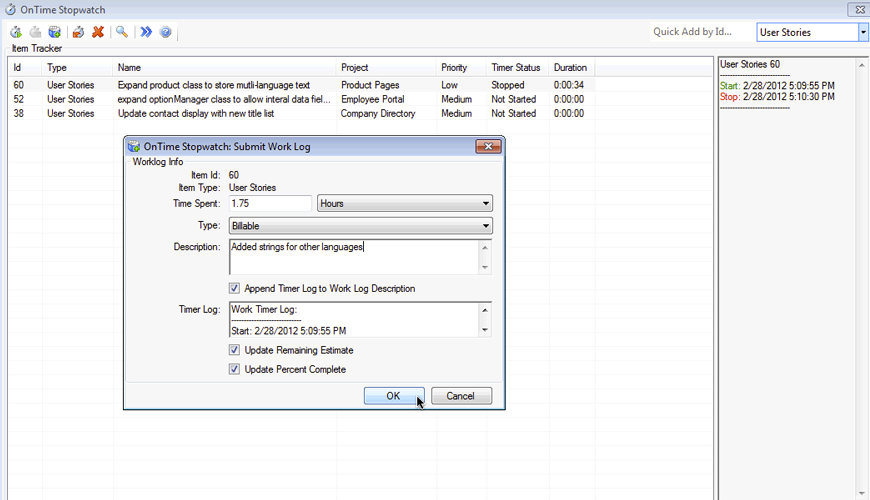Open search with the magnifying glass icon
870x500 pixels.
(x=122, y=32)
